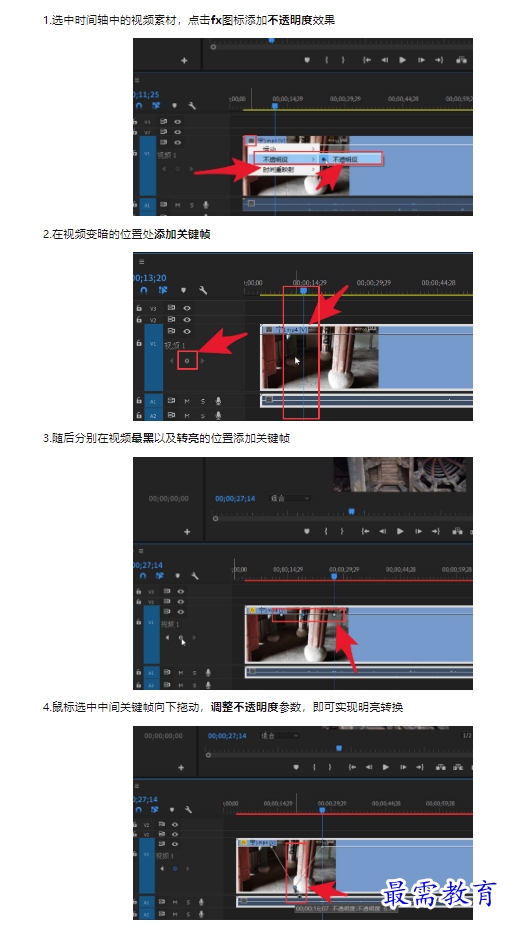Open 适合 zoom dropdown in step 3 monitor

click(290, 498)
